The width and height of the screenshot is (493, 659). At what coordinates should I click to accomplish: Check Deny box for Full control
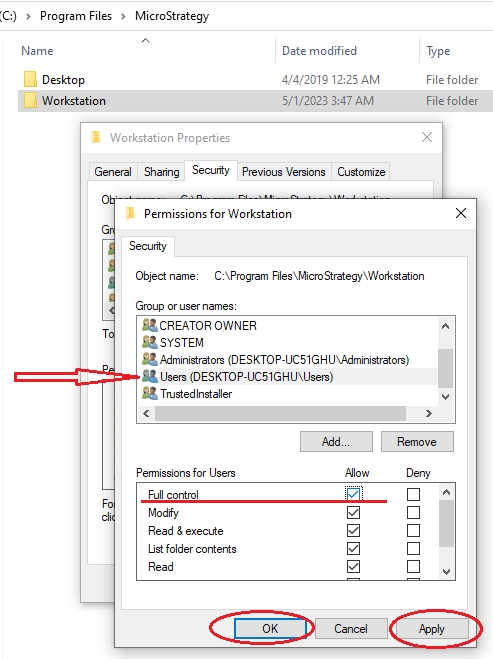413,494
